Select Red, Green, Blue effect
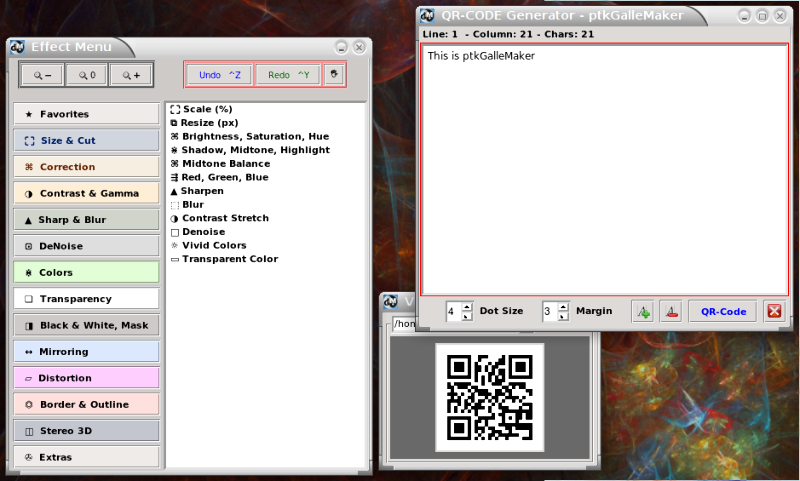Screen dimensions: 800x481 click(x=219, y=178)
